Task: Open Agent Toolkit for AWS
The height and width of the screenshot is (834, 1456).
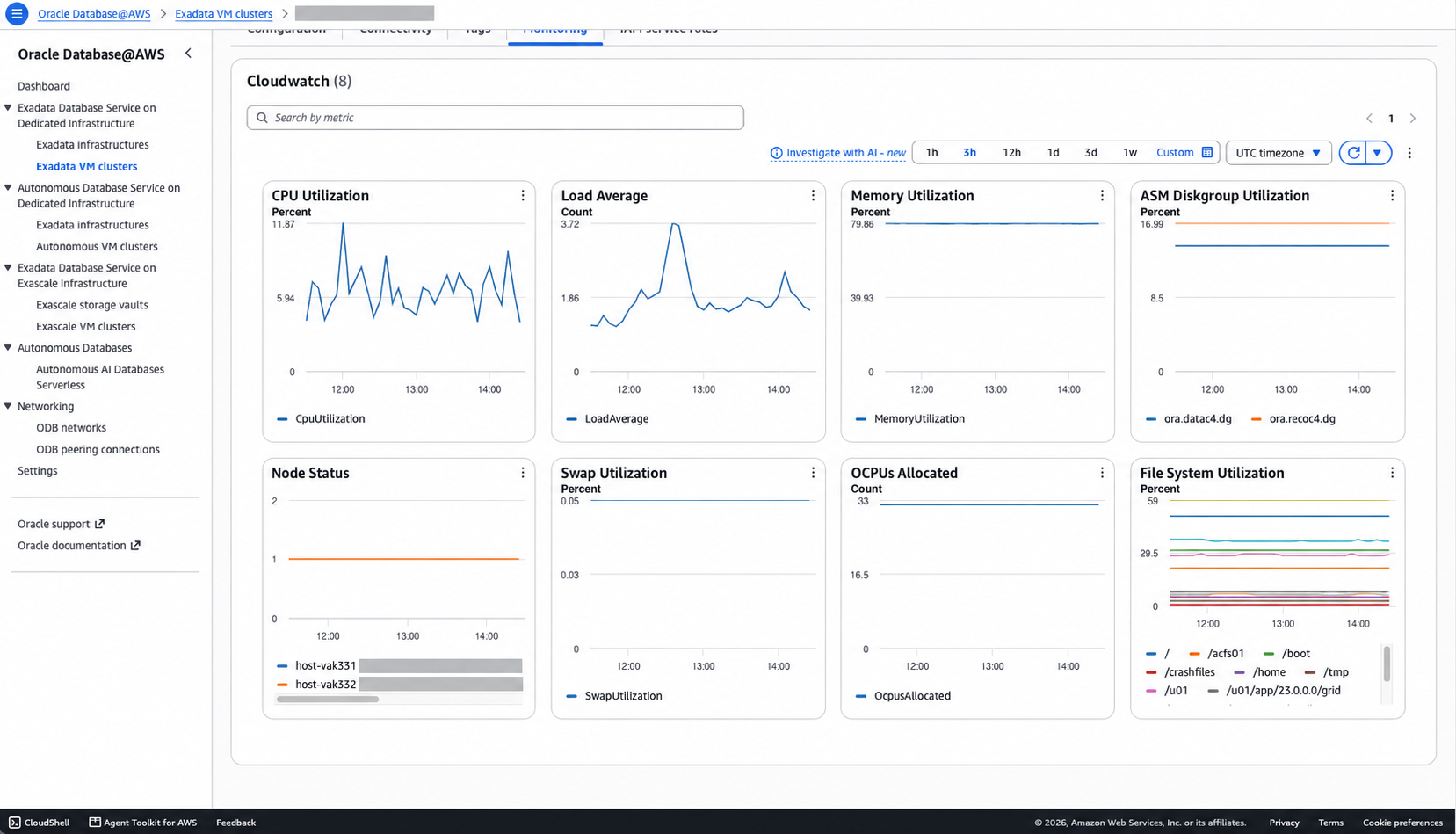Action: 143,823
